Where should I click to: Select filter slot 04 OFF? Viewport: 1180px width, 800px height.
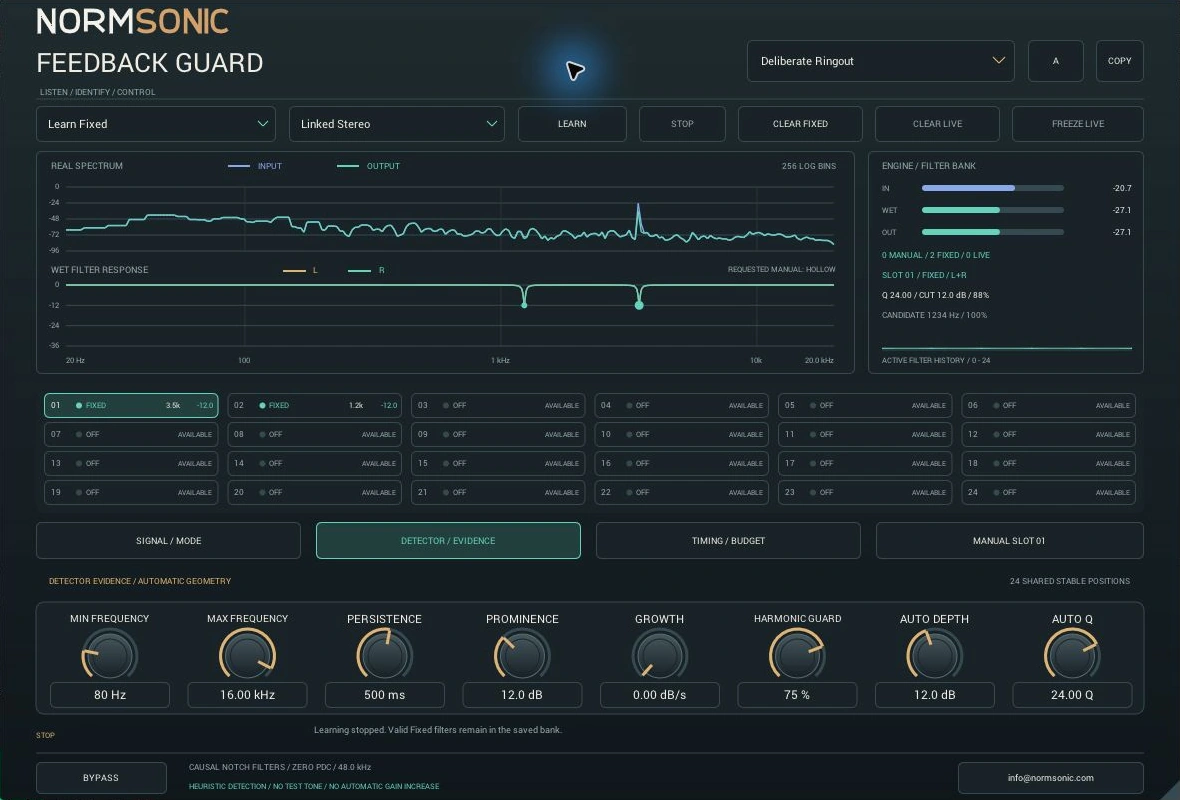[x=682, y=405]
